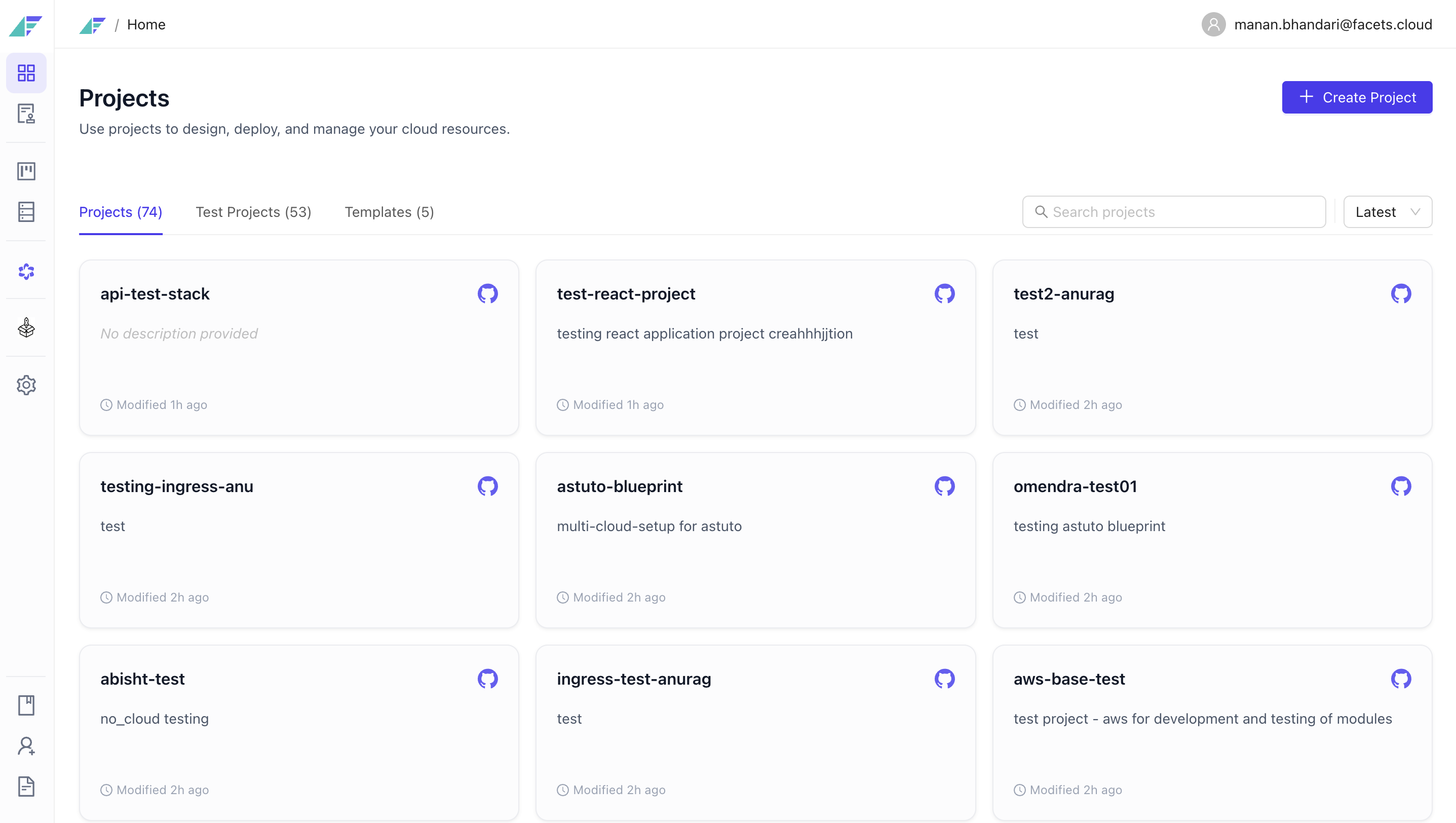This screenshot has height=823, width=1456.
Task: Click the add user icon in sidebar
Action: (26, 746)
